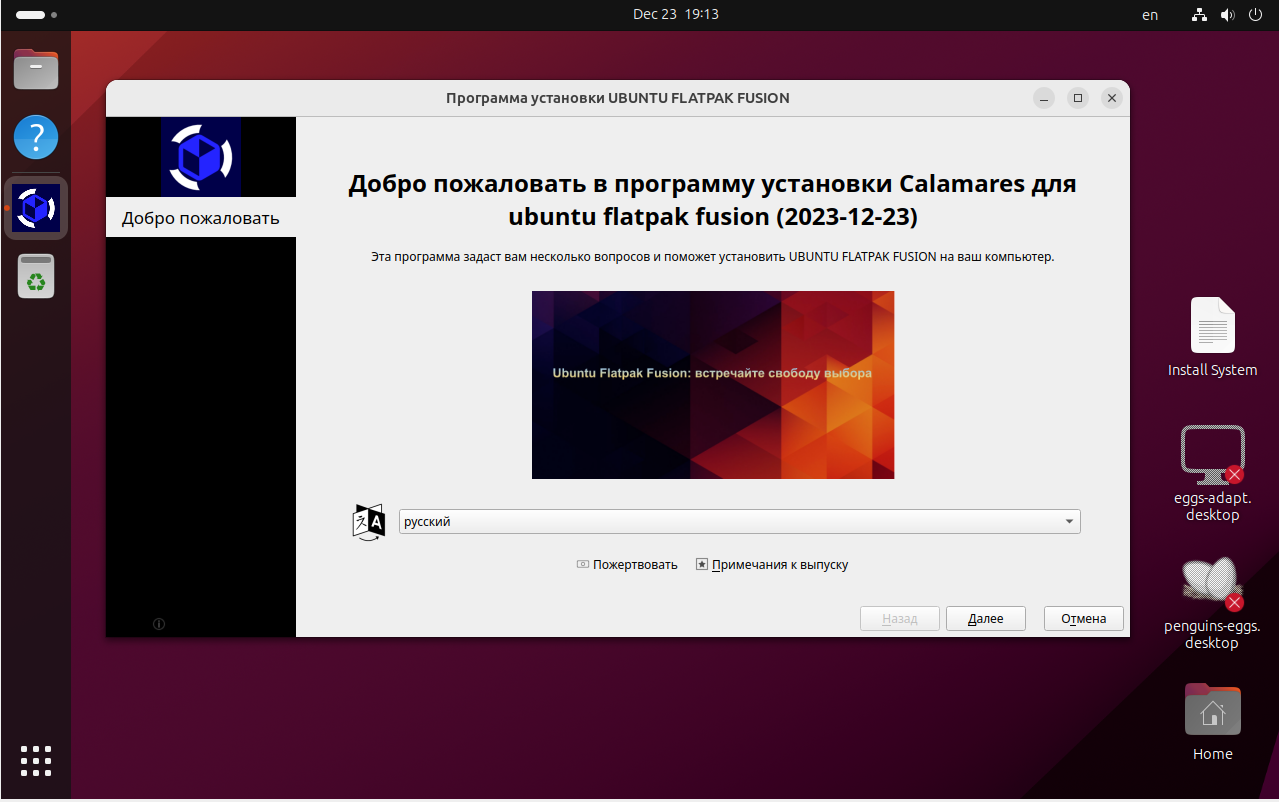The height and width of the screenshot is (802, 1279).
Task: Click the volume icon in top bar
Action: (1227, 15)
